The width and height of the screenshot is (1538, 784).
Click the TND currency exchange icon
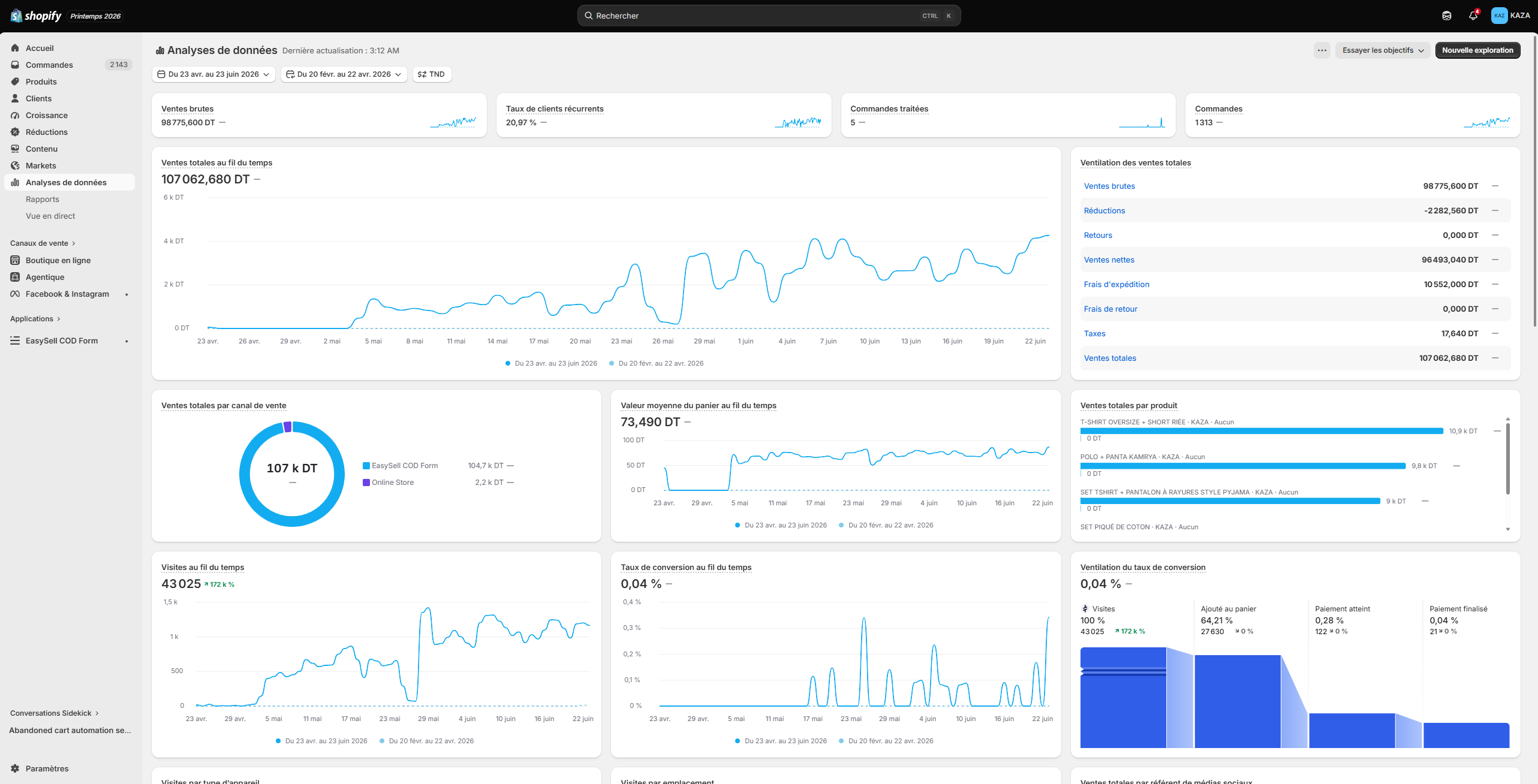(x=422, y=74)
